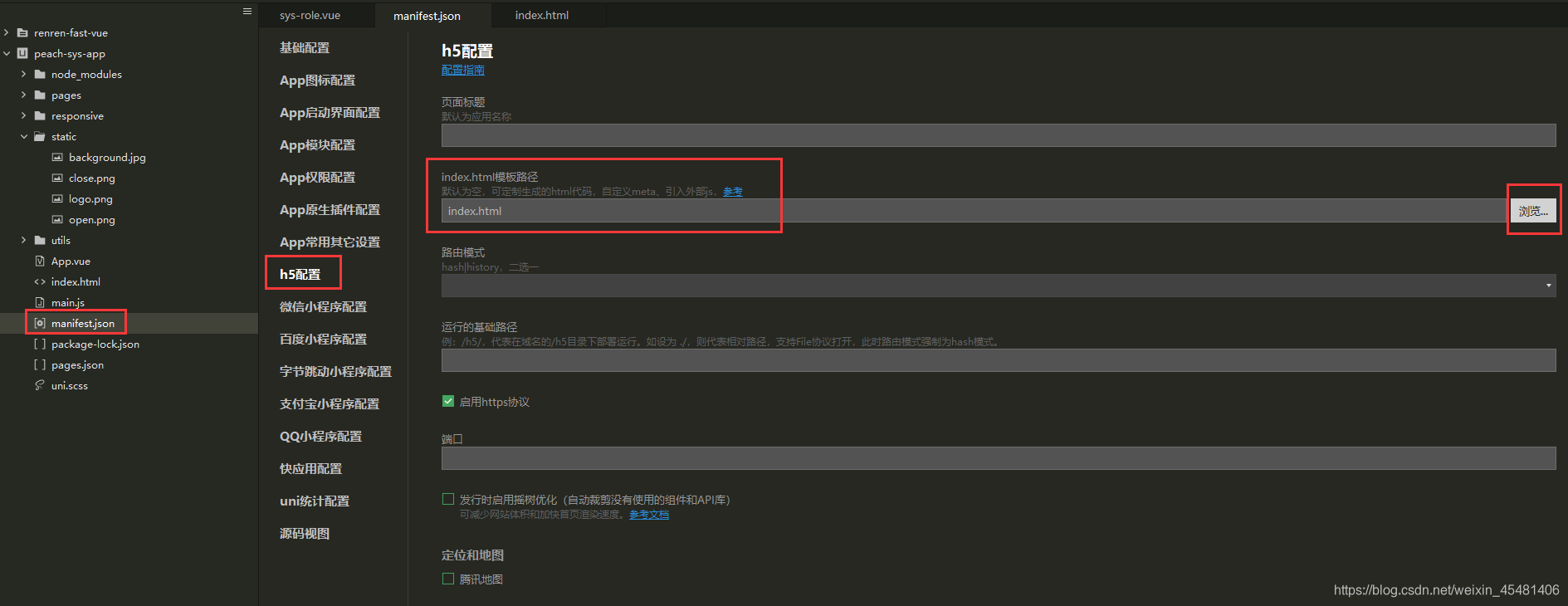Click the index.html template path input
This screenshot has height=606, width=1568.
(975, 211)
